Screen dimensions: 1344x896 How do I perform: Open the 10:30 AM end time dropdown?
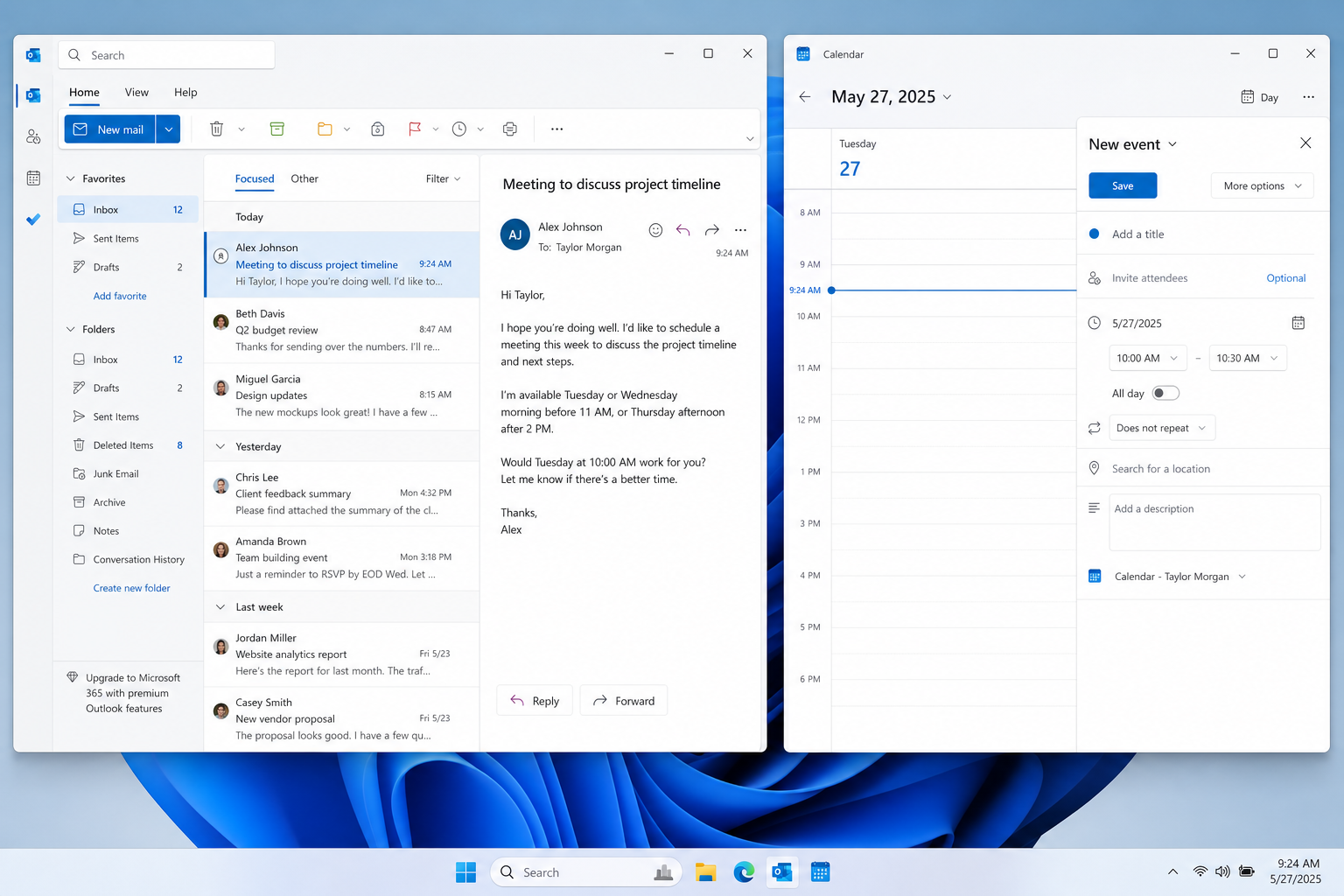(1248, 358)
